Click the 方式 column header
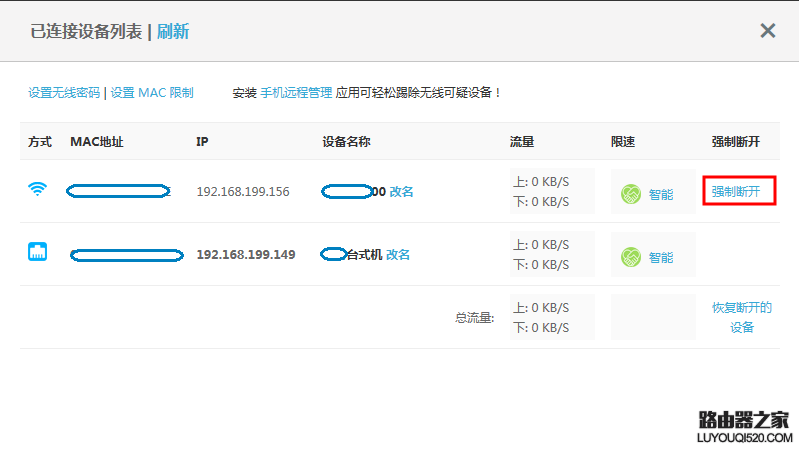 pos(40,142)
